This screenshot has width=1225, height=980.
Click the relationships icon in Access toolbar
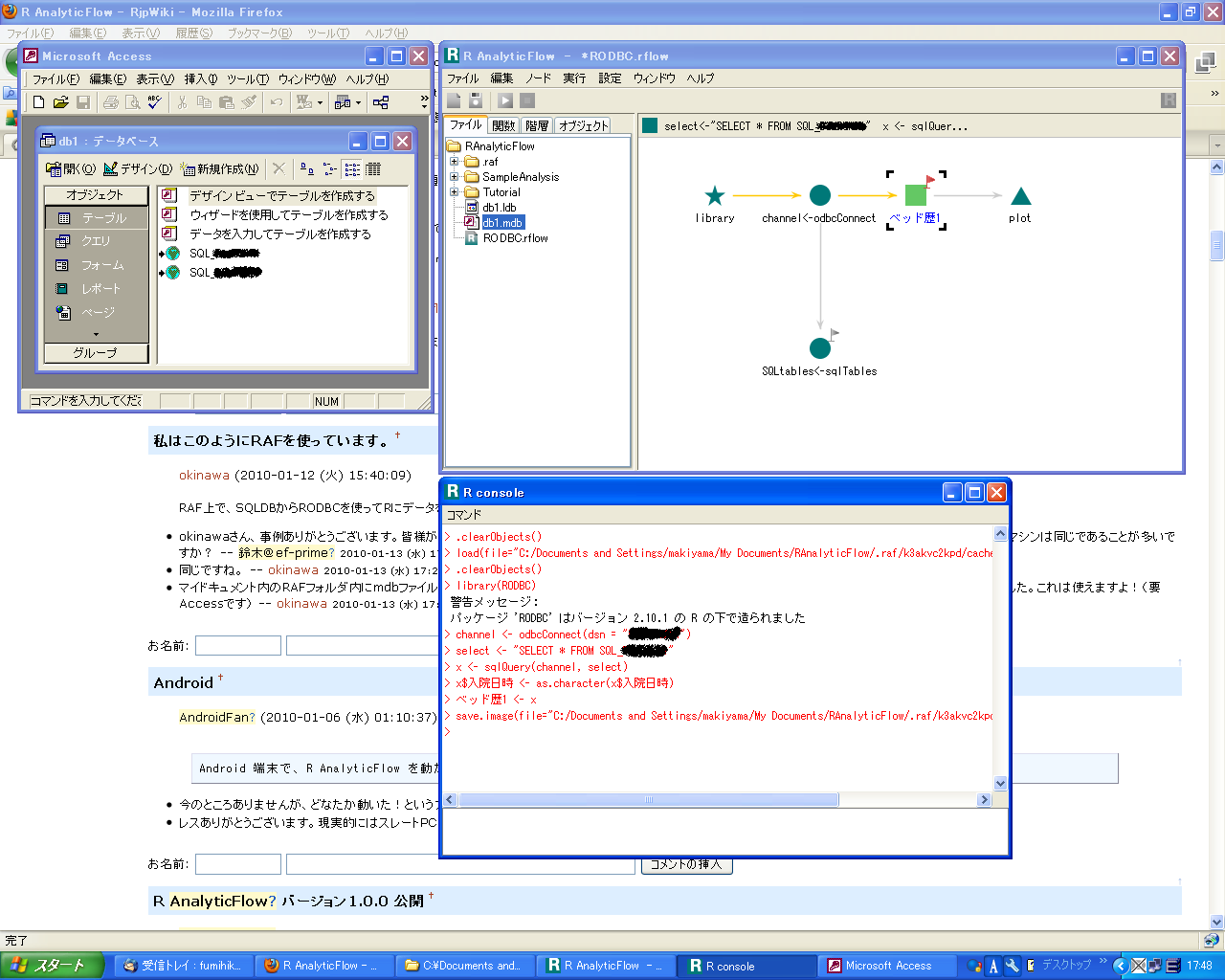(x=381, y=102)
